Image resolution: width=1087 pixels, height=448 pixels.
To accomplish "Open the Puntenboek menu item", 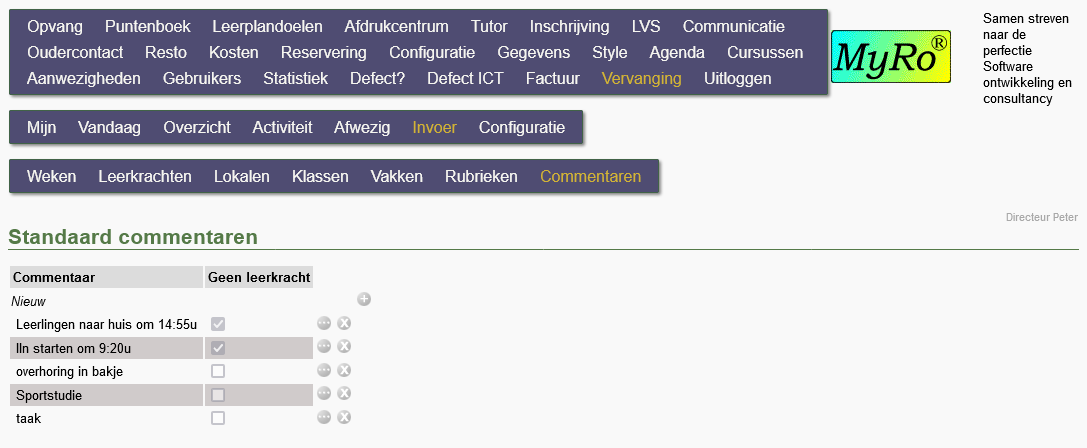I will 148,26.
